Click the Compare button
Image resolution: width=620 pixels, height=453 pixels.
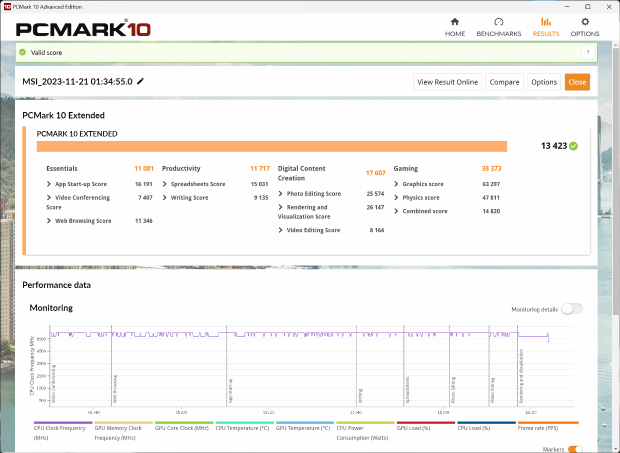point(504,82)
